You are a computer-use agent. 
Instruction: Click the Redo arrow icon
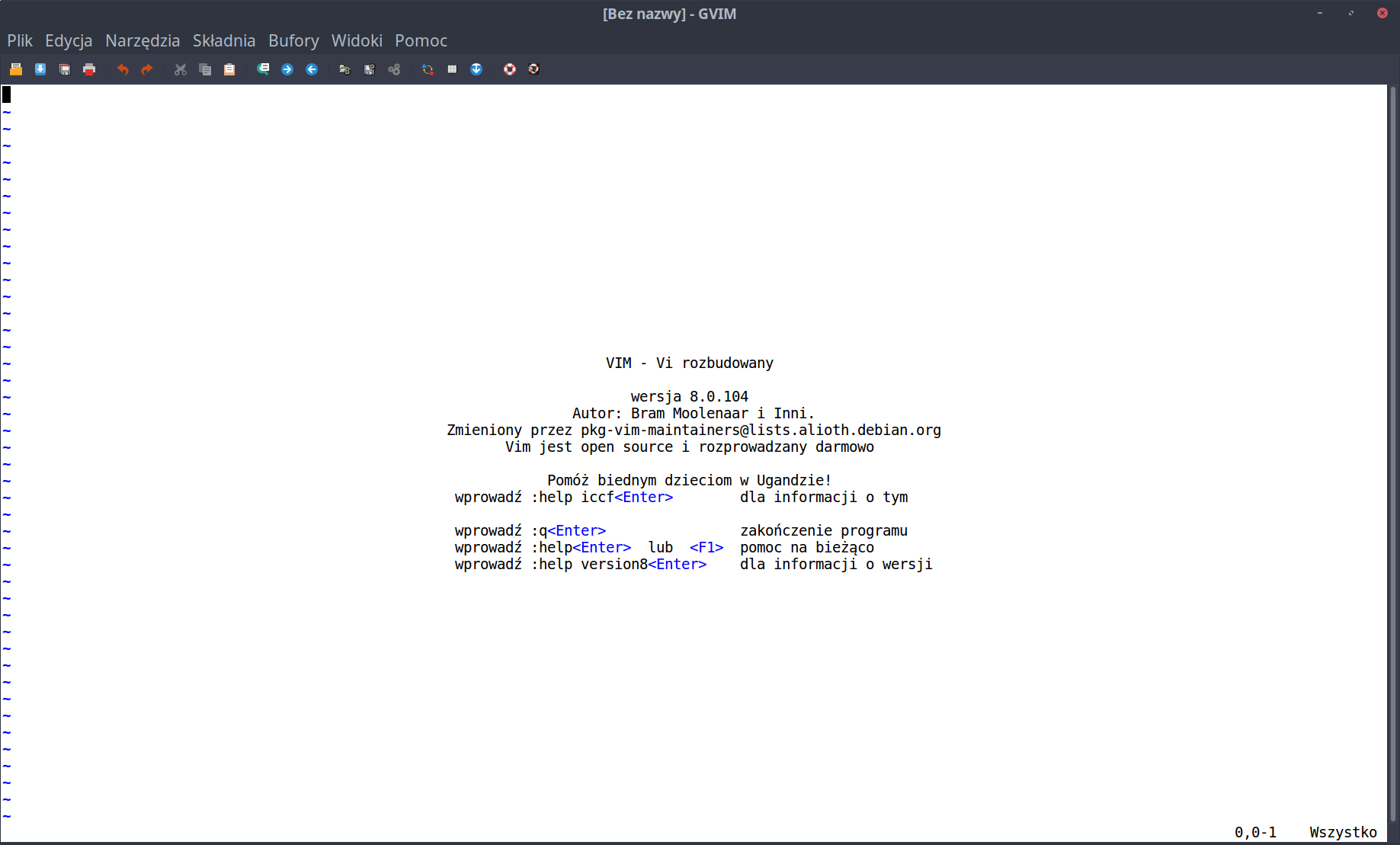(147, 69)
